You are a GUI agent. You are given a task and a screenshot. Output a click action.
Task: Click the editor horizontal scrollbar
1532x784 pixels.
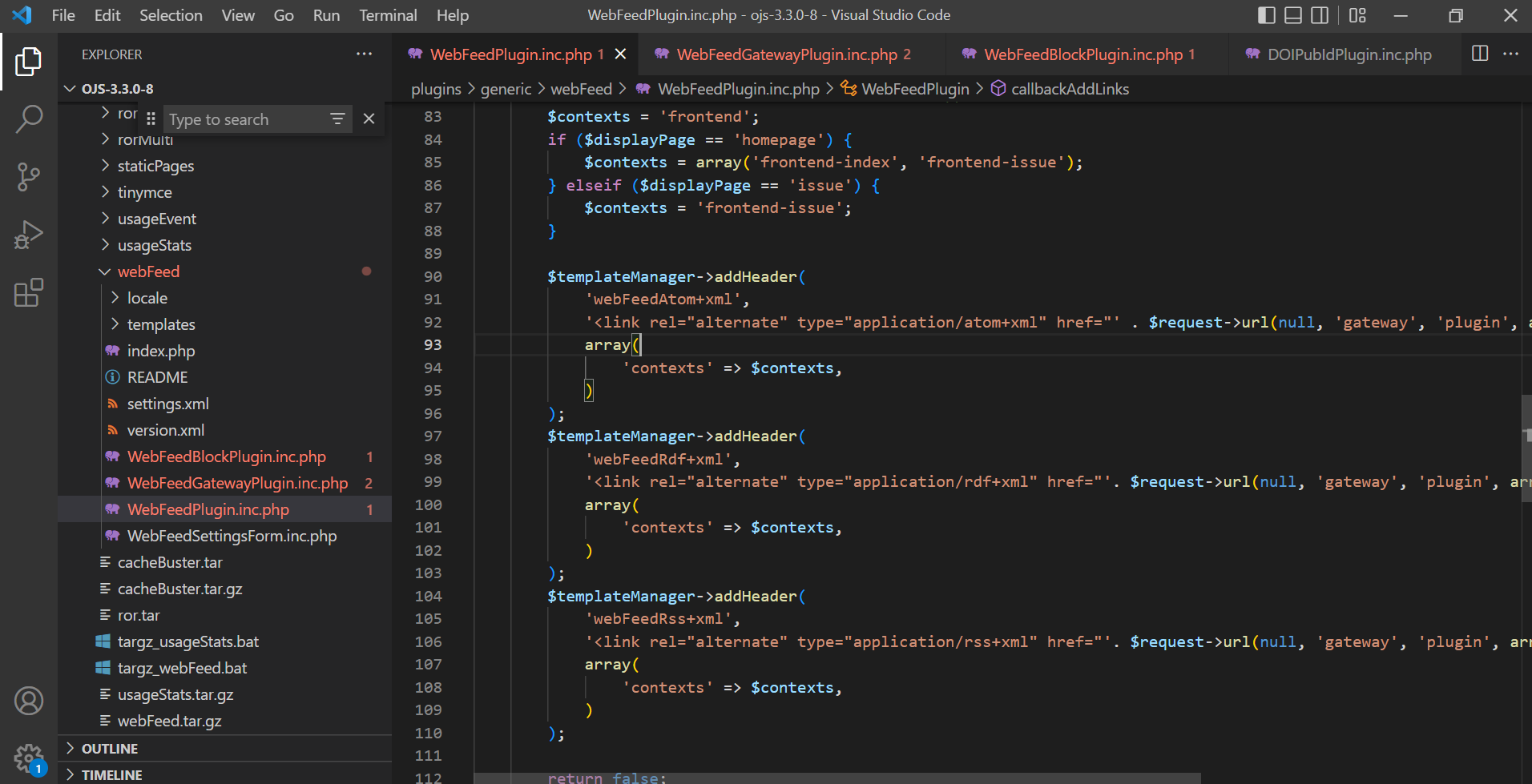click(837, 778)
